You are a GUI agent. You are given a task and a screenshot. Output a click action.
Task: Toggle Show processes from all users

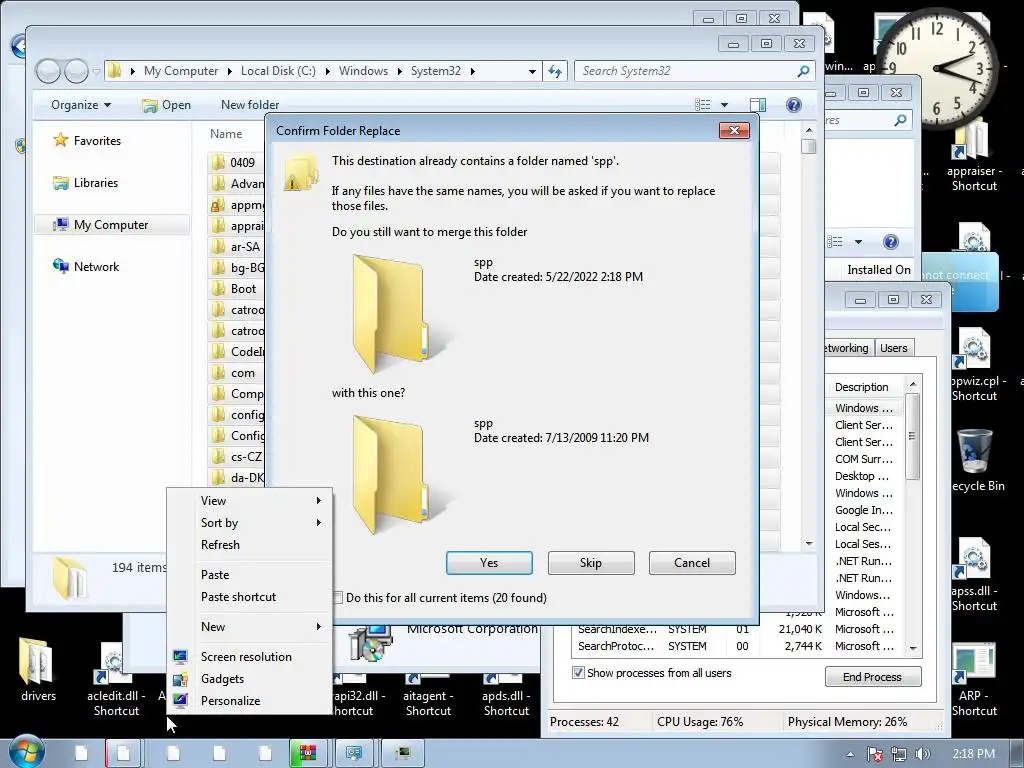tap(578, 673)
